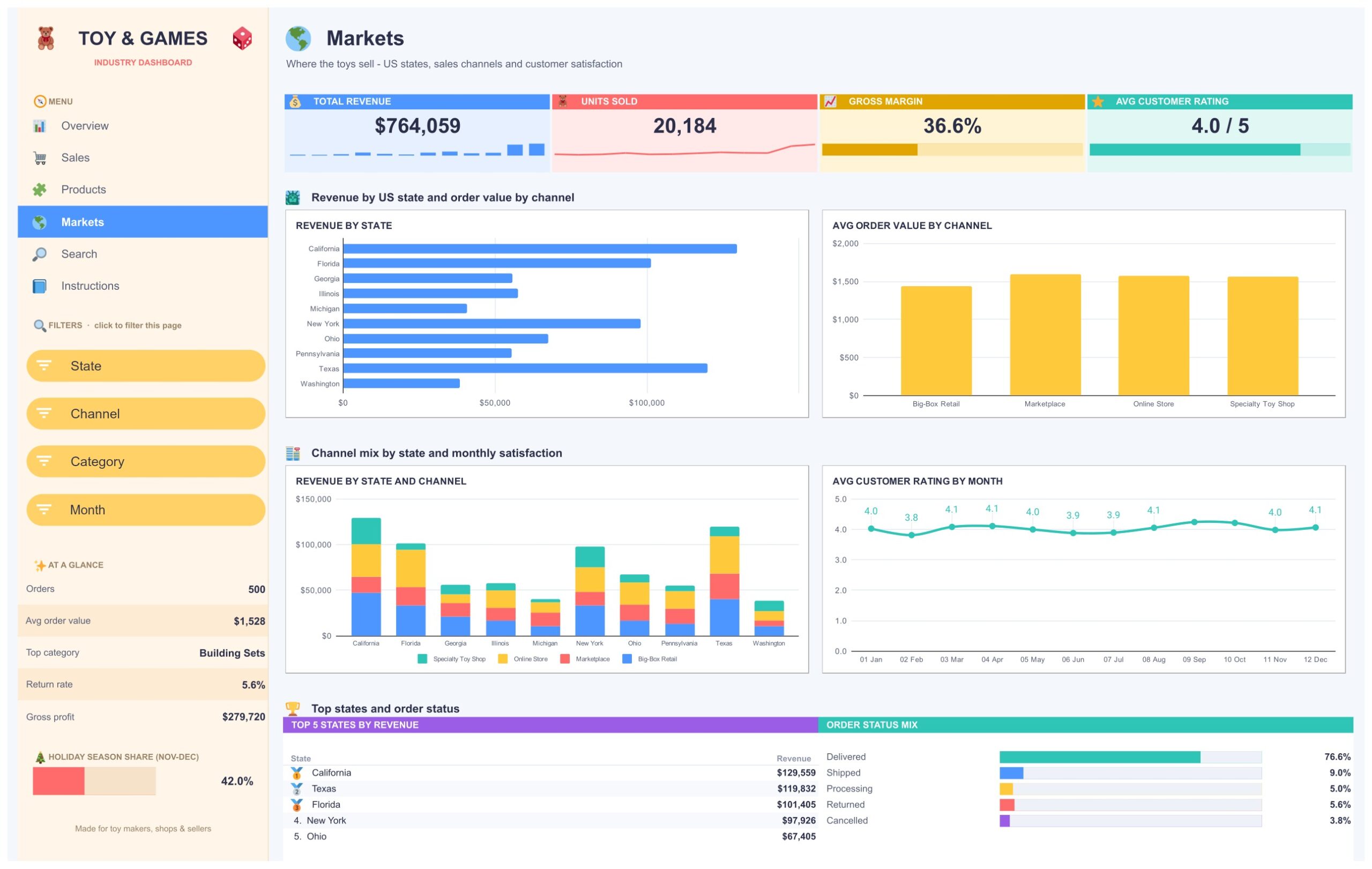Screen dimensions: 1372x869
Task: Click the gold medal icon beside California
Action: click(x=296, y=773)
